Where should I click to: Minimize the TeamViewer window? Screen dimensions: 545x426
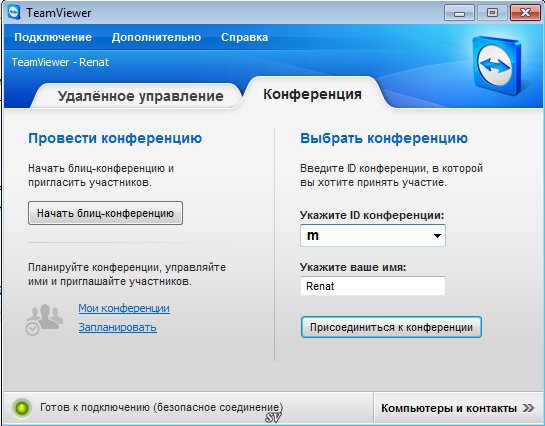459,13
